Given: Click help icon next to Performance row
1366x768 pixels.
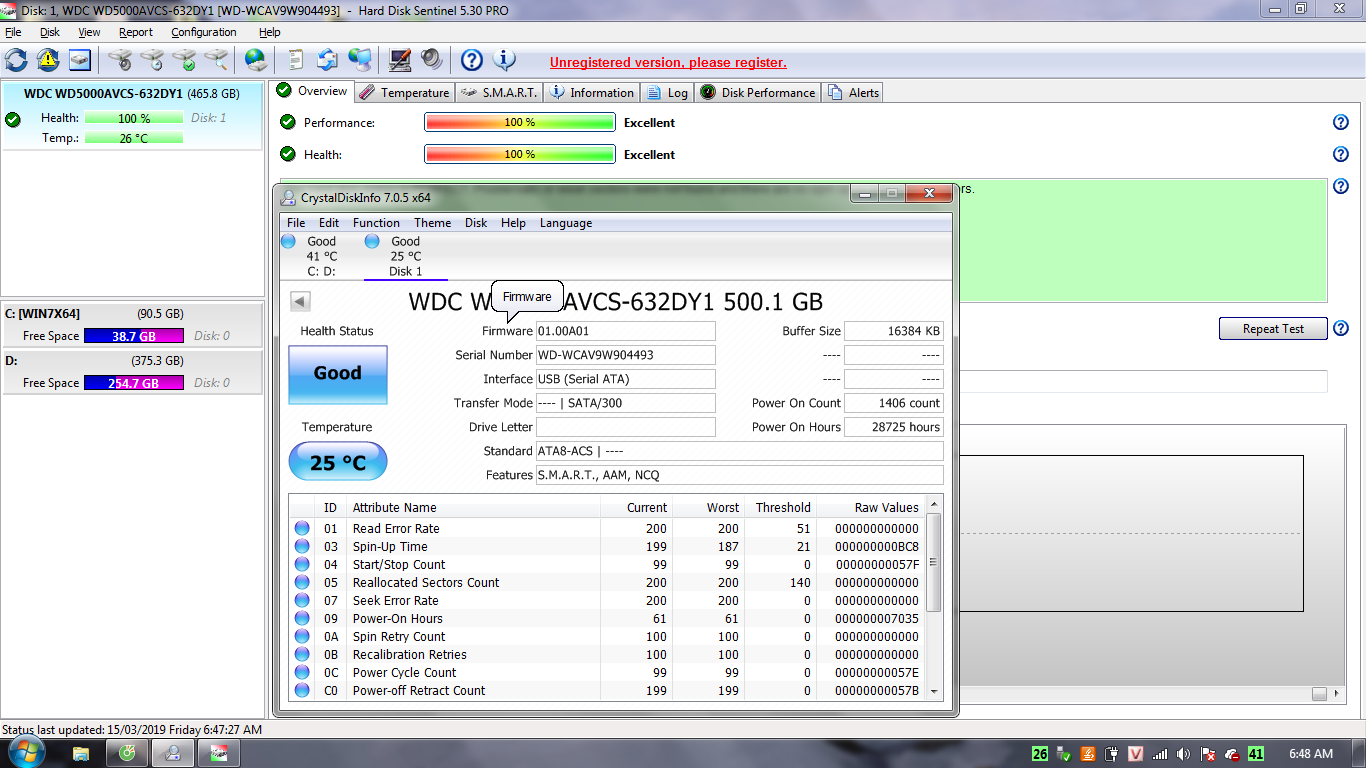Looking at the screenshot, I should 1341,122.
